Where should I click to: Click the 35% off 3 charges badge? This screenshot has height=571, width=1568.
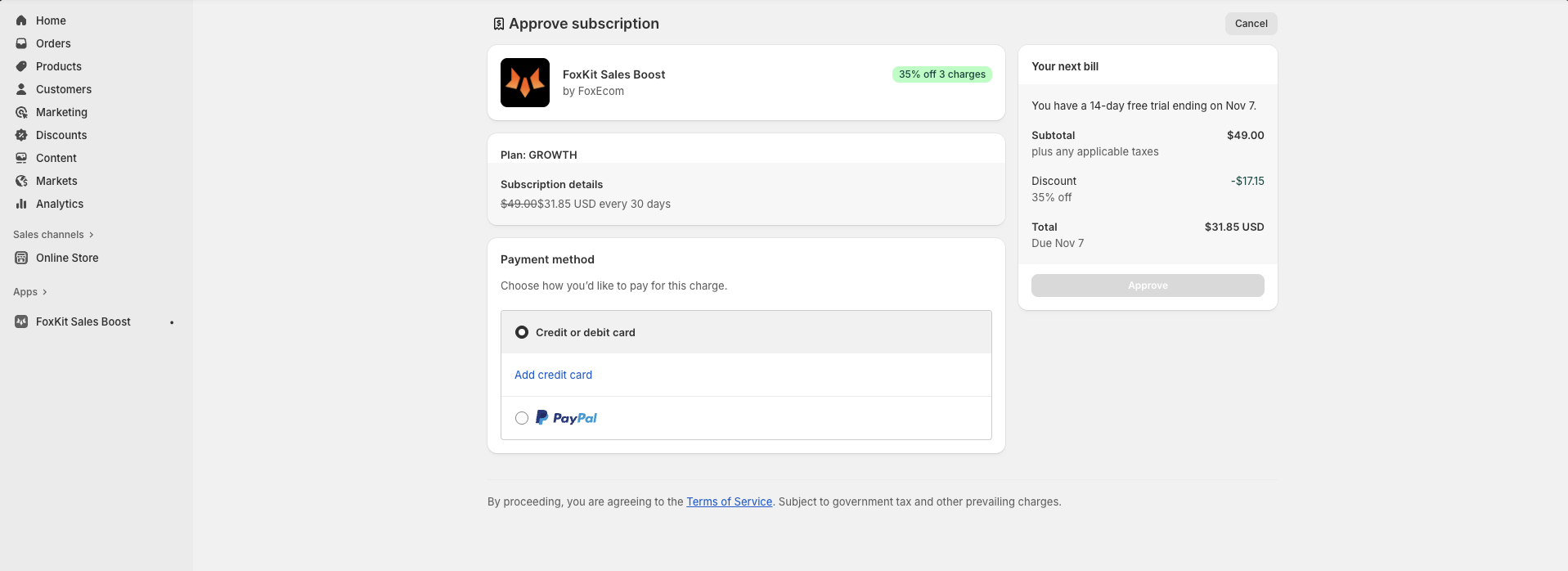click(x=942, y=74)
